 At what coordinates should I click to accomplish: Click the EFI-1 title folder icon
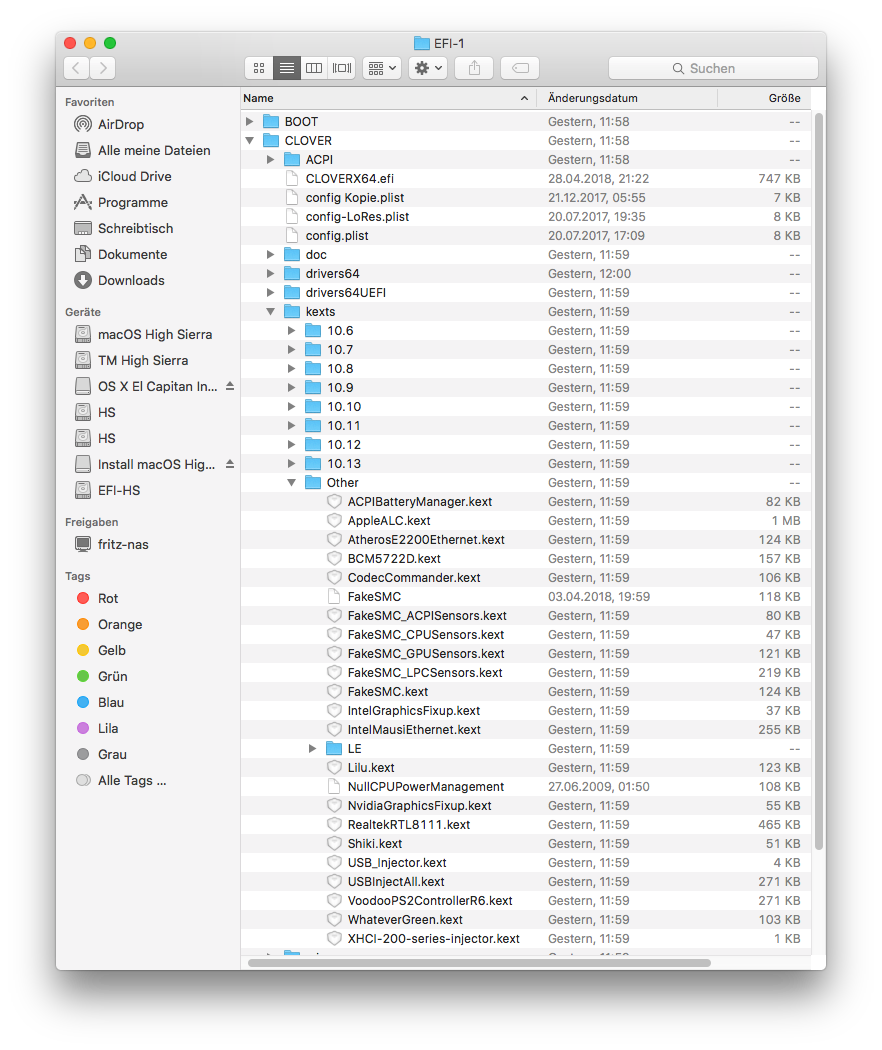(421, 44)
